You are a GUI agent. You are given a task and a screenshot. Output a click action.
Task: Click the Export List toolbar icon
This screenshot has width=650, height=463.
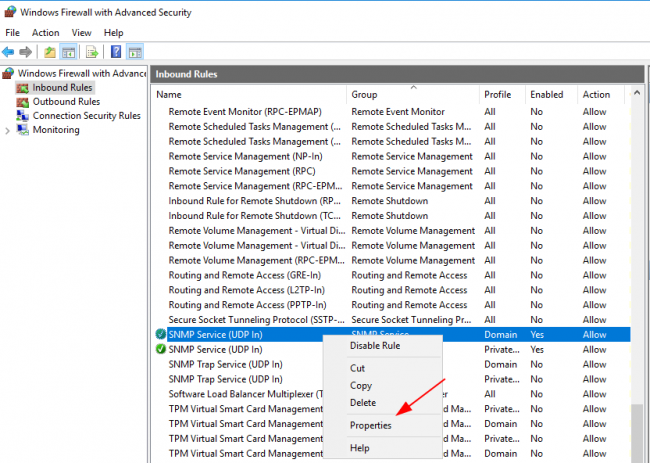click(x=92, y=52)
